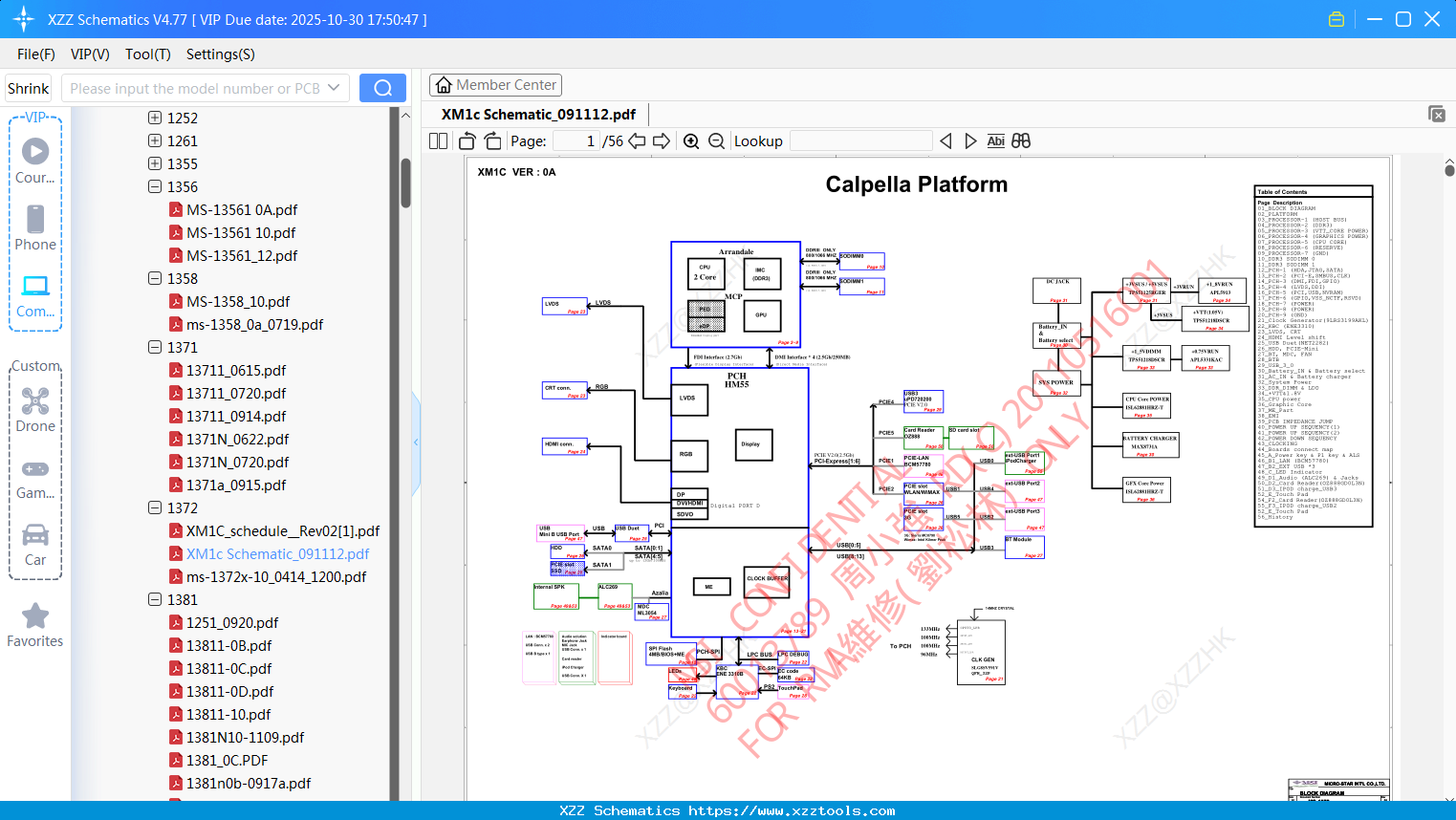Open the Member Center button
The height and width of the screenshot is (820, 1456).
coord(495,85)
